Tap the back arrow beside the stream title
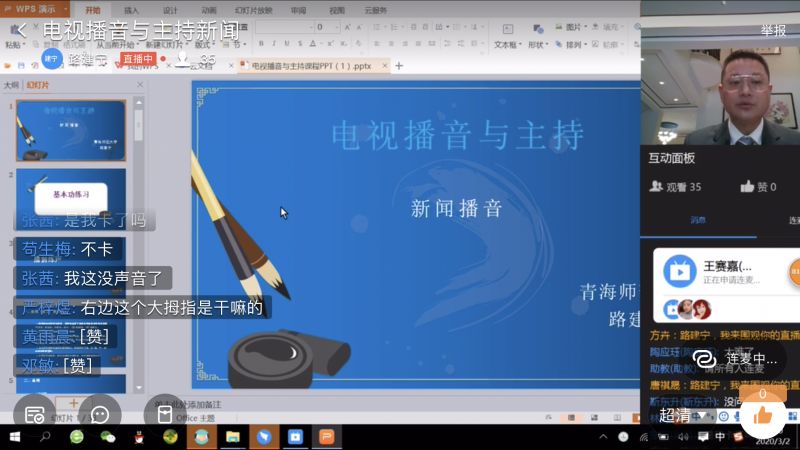Screen dimensions: 800x450 pos(21,30)
